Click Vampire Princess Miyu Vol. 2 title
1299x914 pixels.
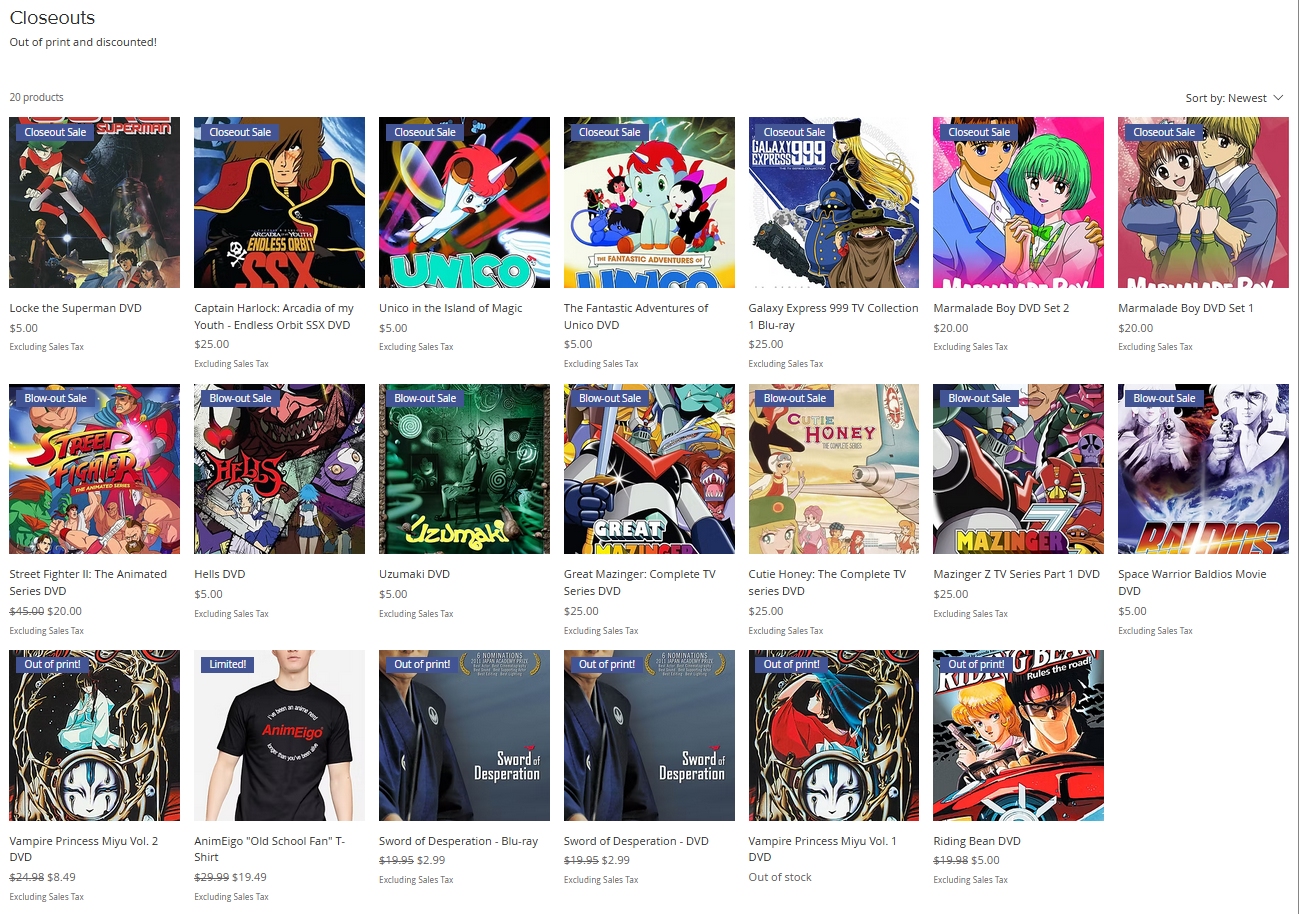pyautogui.click(x=84, y=849)
